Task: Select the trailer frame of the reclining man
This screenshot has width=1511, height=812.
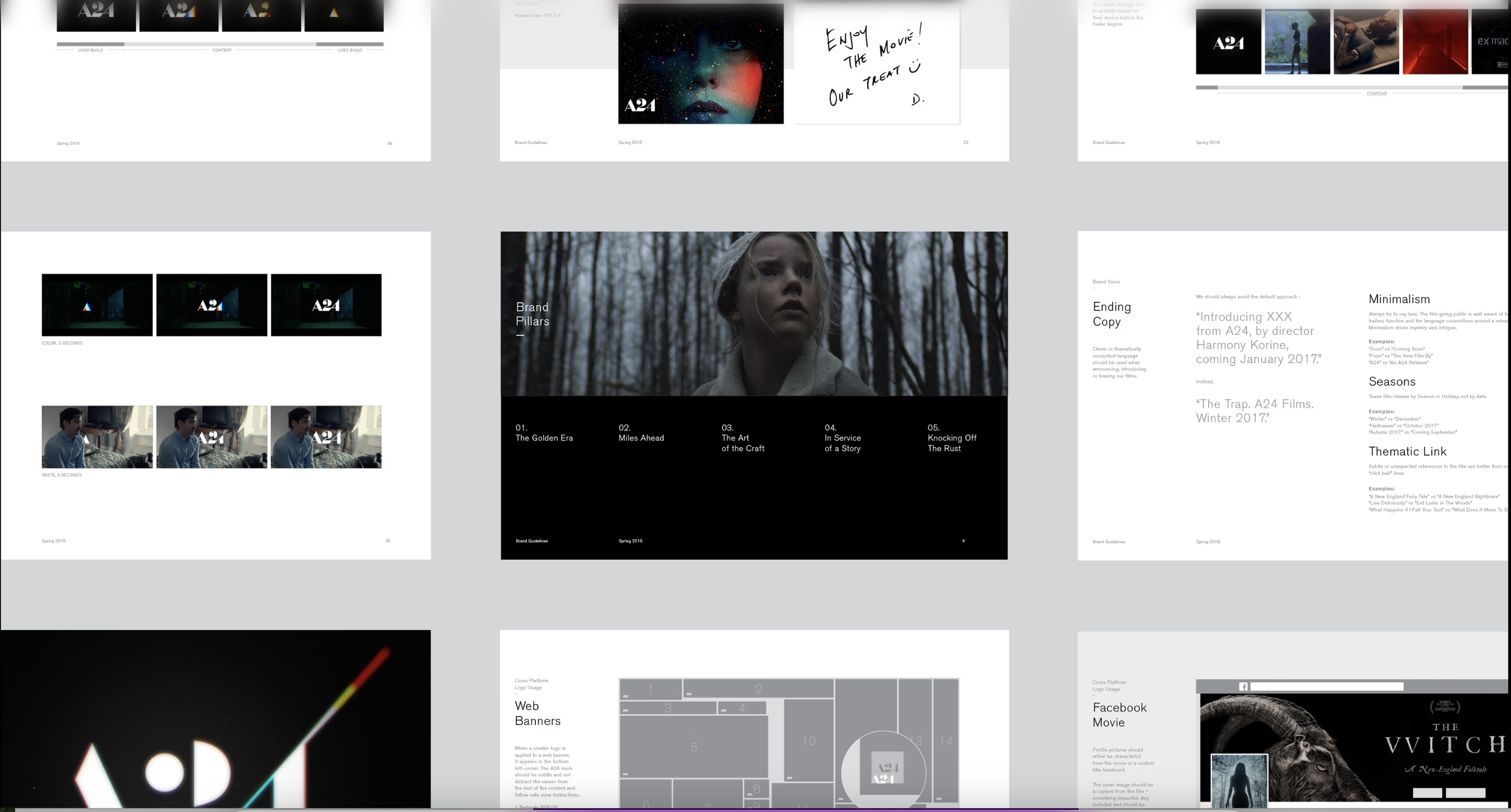Action: pos(1366,42)
